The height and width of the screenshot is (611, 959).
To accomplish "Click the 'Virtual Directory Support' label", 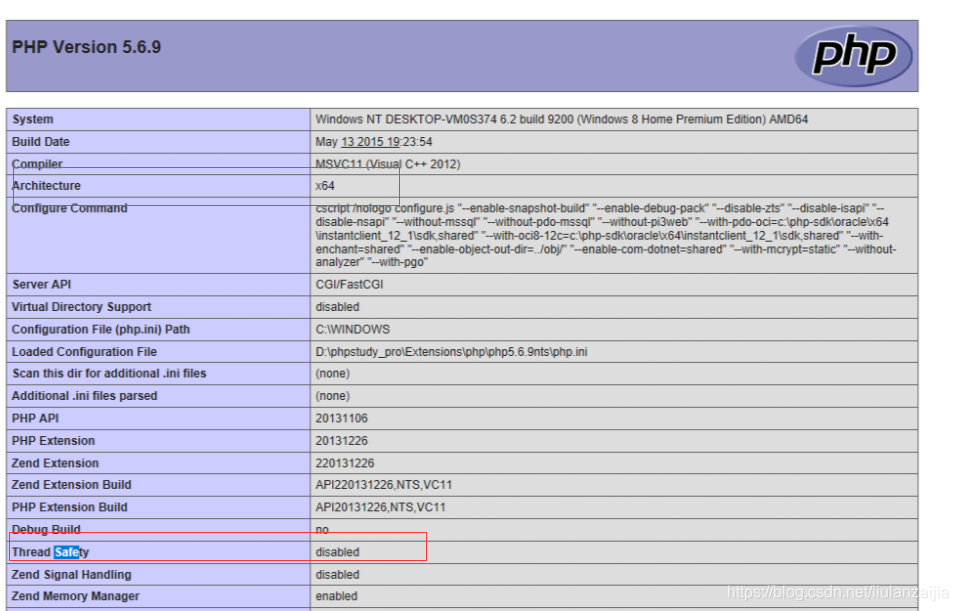I will [81, 307].
